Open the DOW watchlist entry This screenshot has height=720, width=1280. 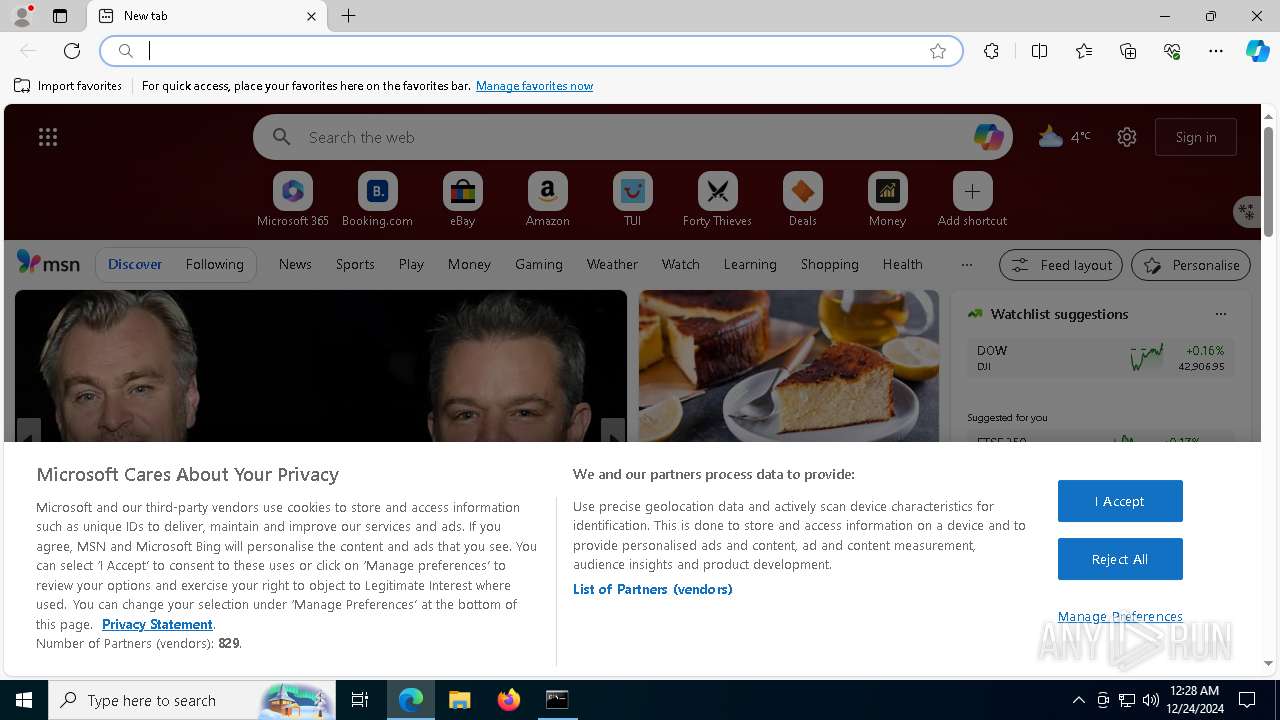pos(1100,358)
